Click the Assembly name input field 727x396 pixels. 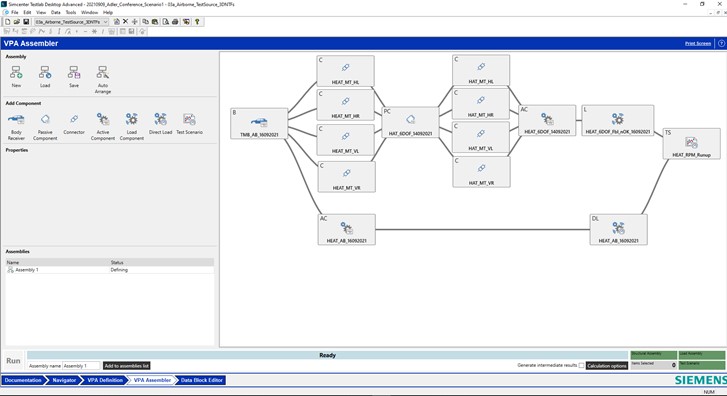81,366
